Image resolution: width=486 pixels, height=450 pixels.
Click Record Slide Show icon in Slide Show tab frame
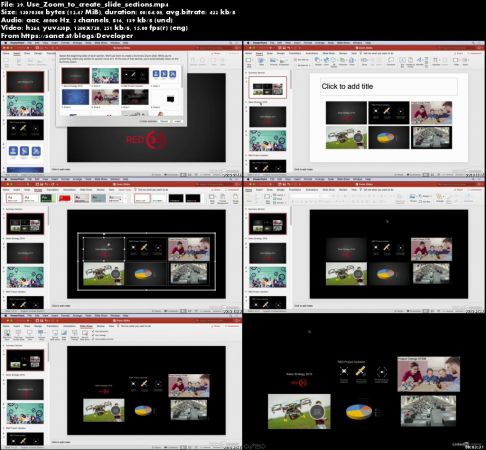coord(85,334)
